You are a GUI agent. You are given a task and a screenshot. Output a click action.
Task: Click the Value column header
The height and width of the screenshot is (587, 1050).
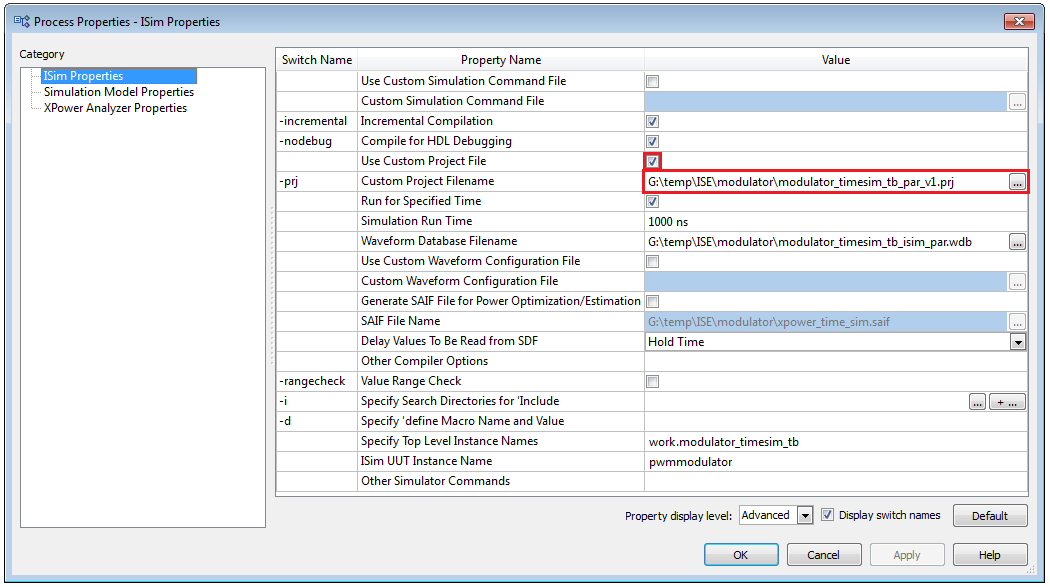836,60
